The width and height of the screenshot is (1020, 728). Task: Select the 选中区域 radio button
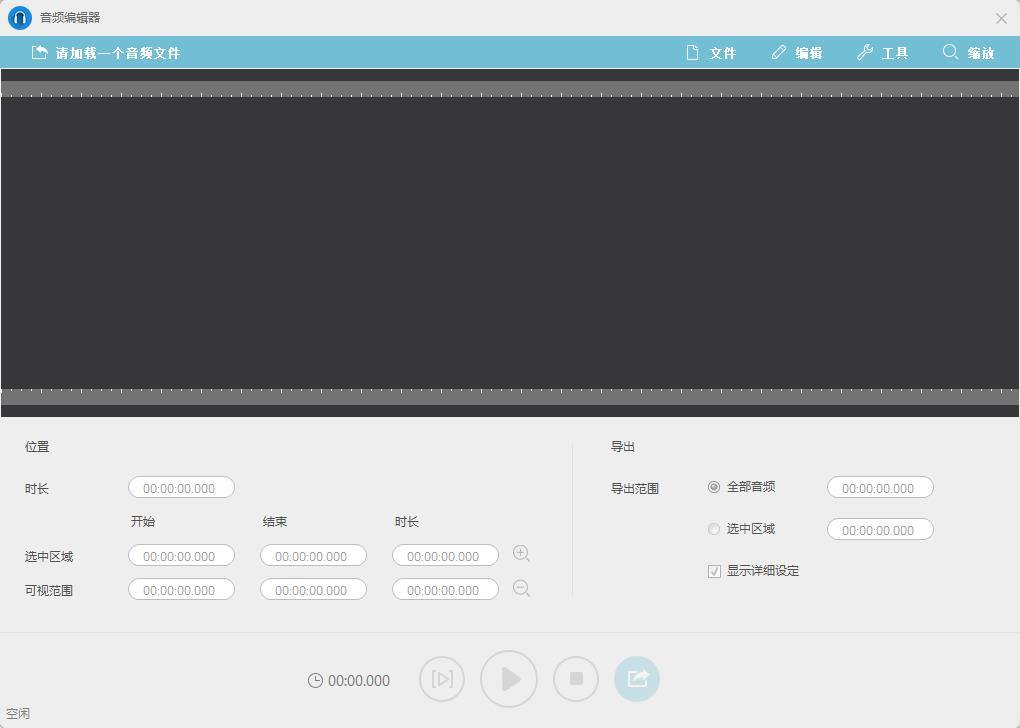point(712,529)
